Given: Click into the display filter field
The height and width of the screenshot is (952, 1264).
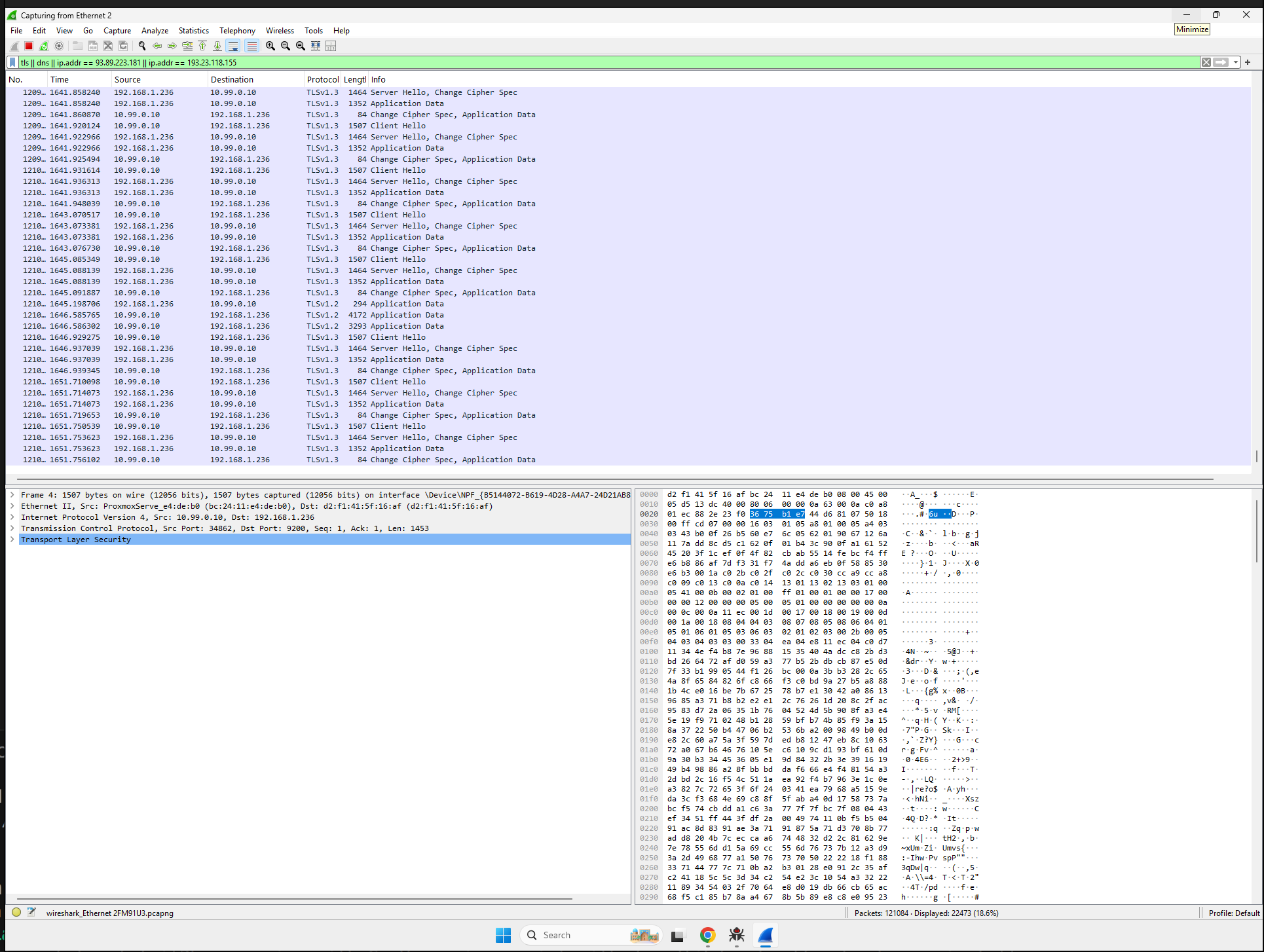Looking at the screenshot, I should coord(609,62).
